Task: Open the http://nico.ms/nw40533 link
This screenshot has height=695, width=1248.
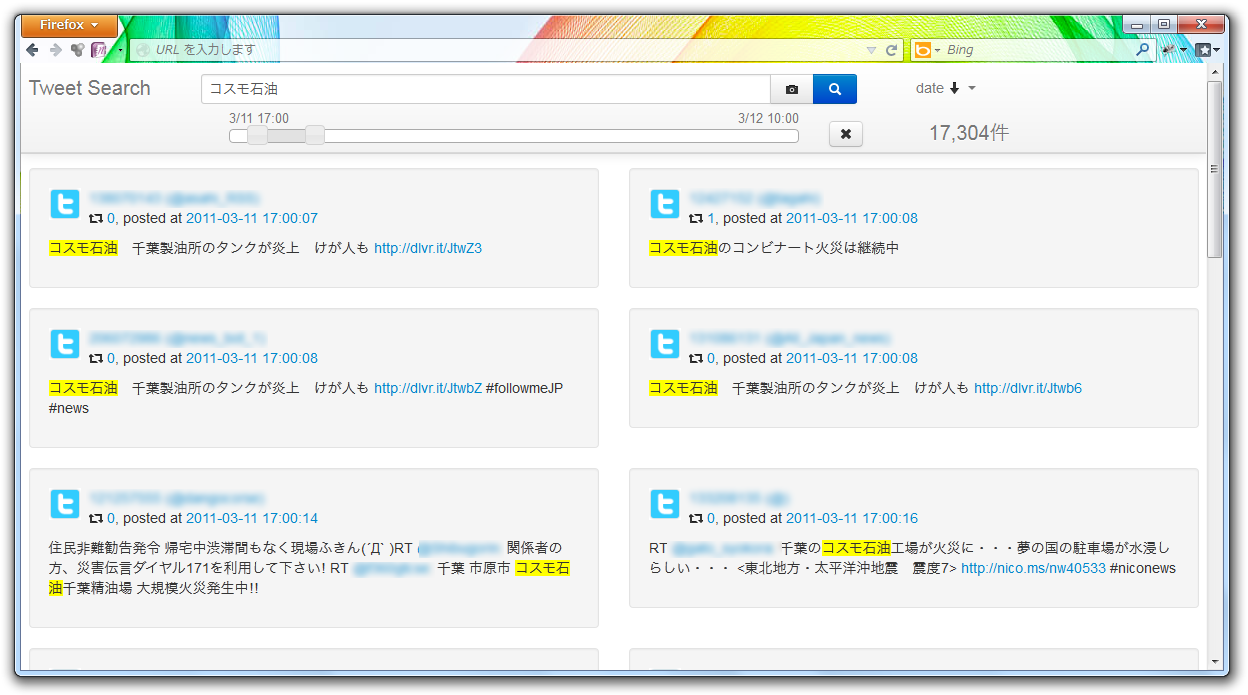Action: (x=1033, y=568)
